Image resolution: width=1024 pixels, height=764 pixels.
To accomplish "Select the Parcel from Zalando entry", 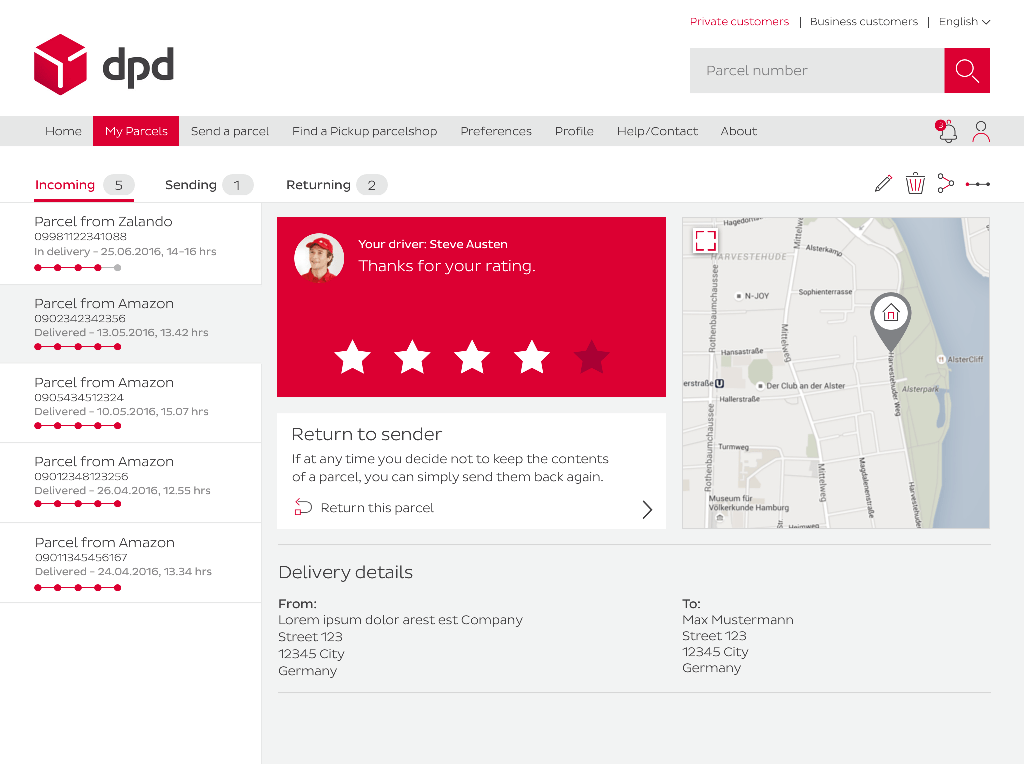I will (131, 244).
